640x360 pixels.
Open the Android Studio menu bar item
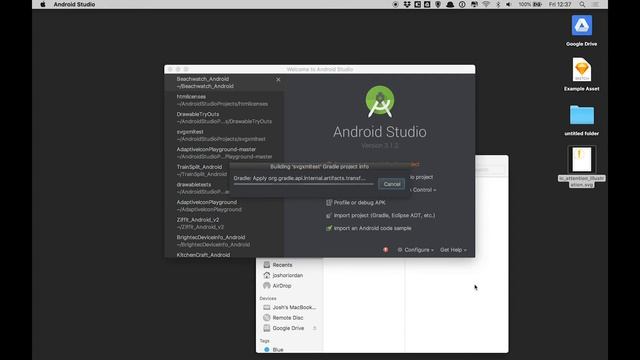tap(74, 4)
